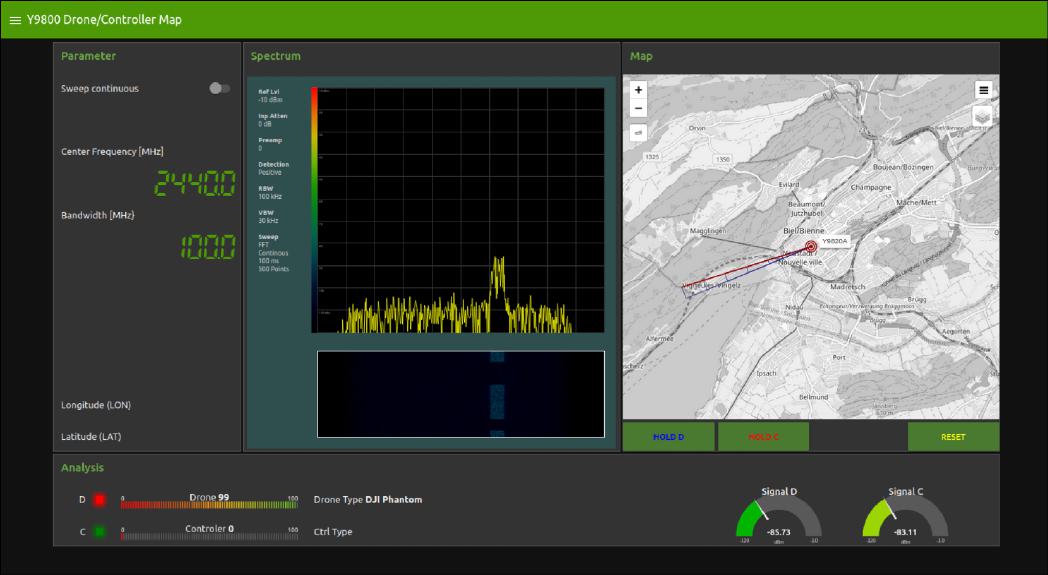This screenshot has width=1048, height=575.
Task: Click the Preamp setting text
Action: coord(270,144)
